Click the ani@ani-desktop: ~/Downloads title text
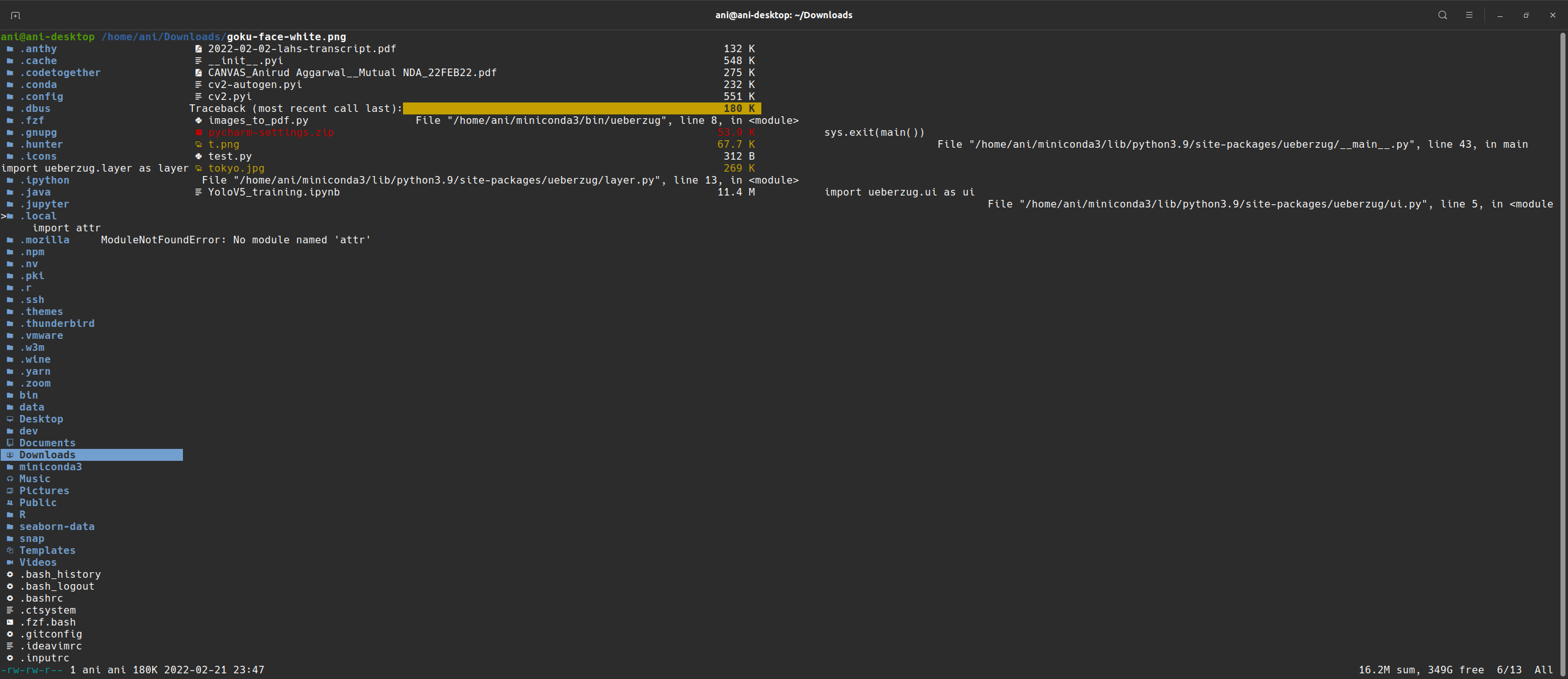The width and height of the screenshot is (1568, 679). tap(783, 14)
